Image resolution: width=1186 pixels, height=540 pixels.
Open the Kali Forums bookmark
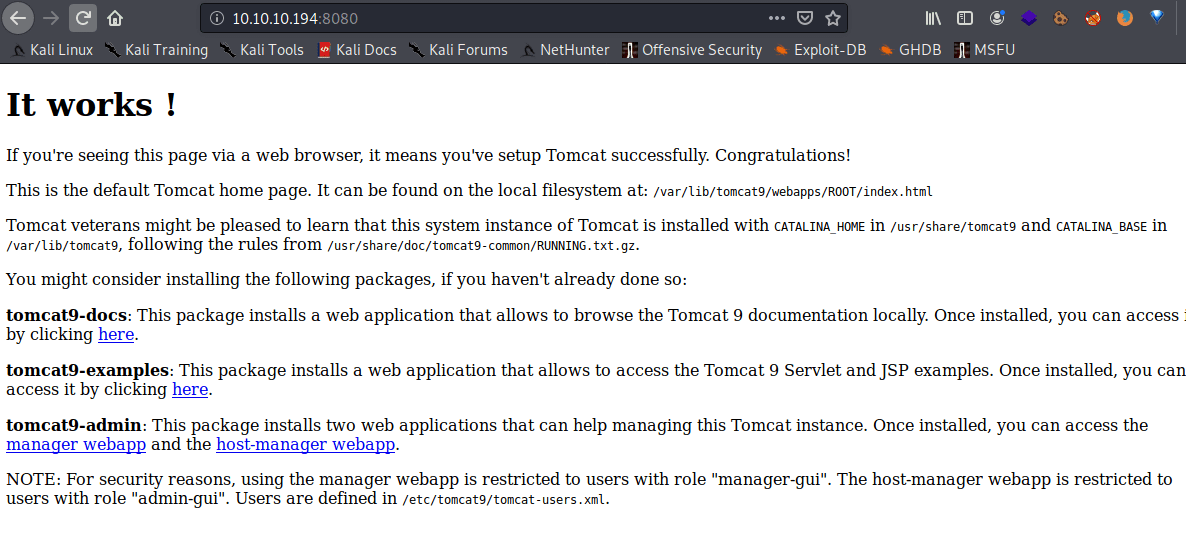(458, 50)
